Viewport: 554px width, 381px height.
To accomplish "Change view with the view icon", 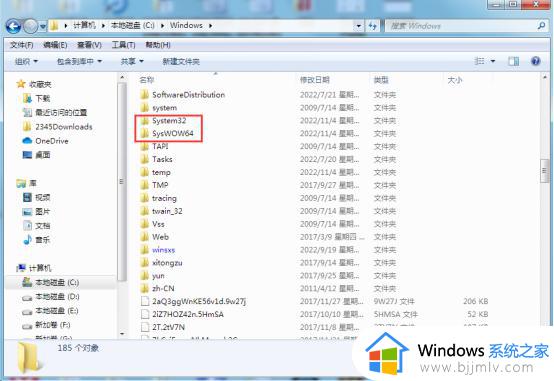I will point(479,61).
